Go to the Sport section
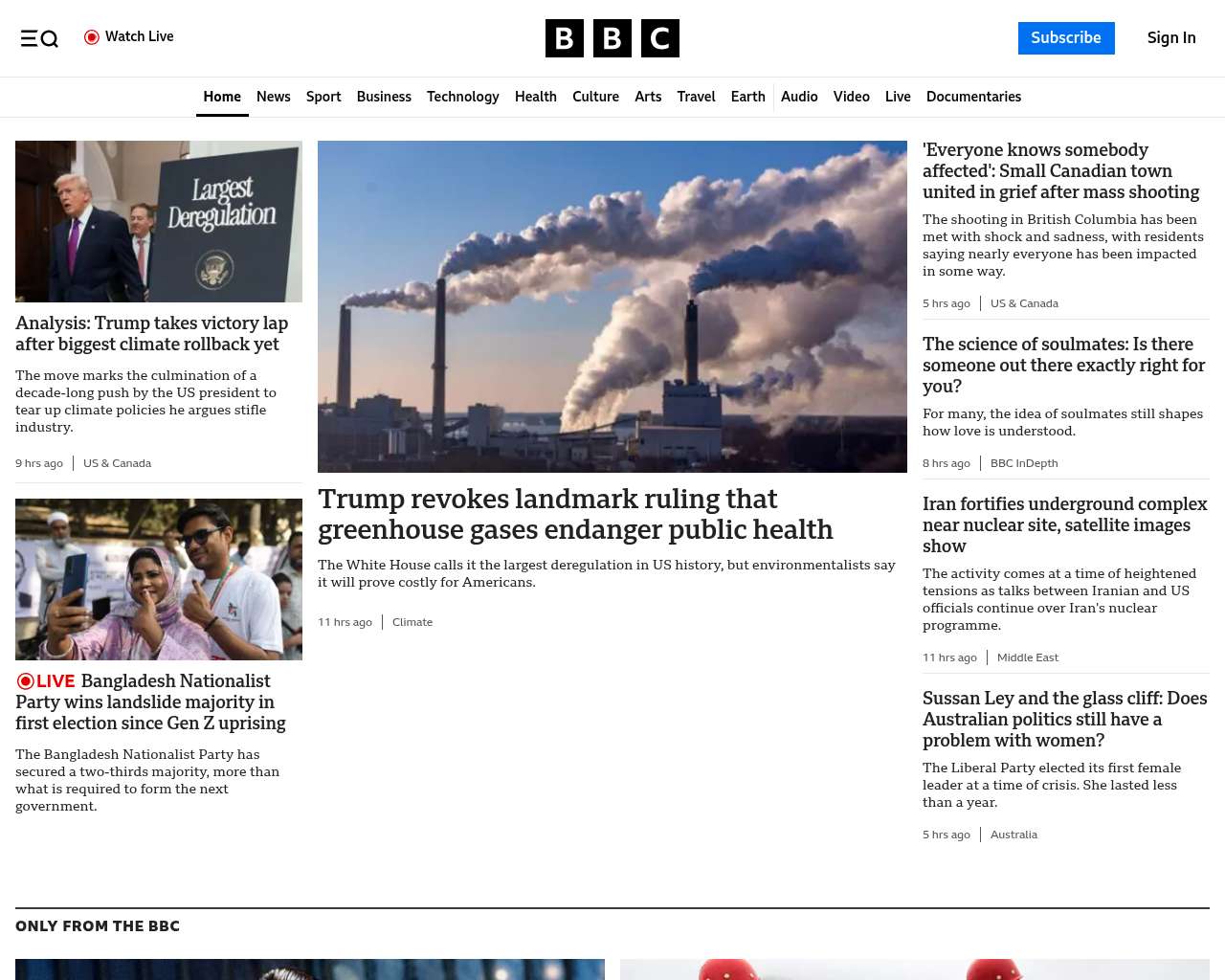 click(x=323, y=97)
